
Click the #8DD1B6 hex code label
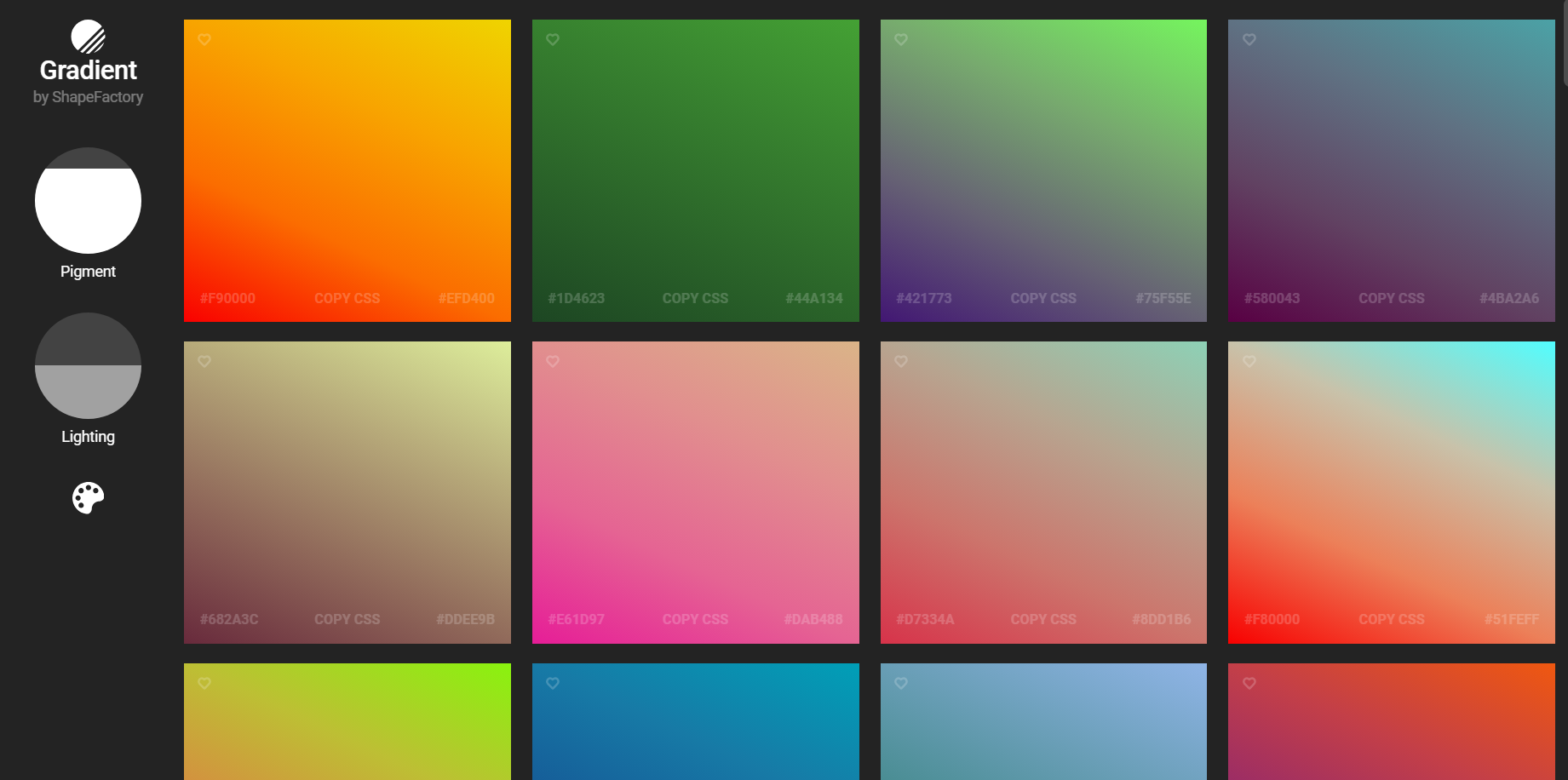tap(1162, 619)
